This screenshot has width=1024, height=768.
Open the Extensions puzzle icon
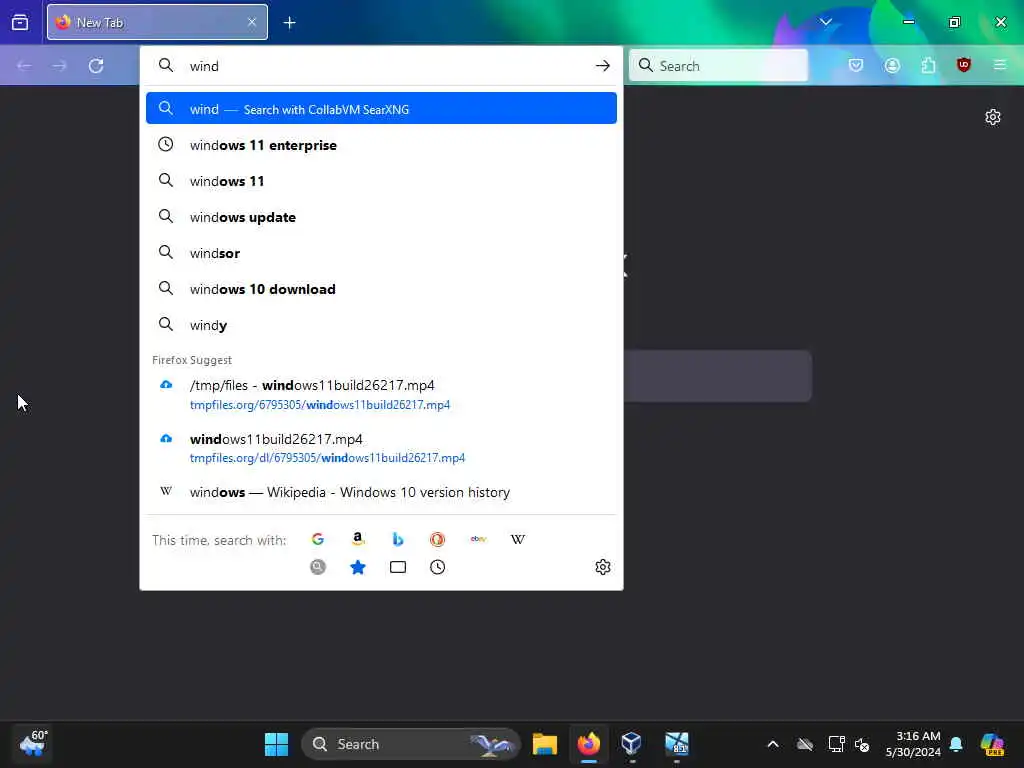pos(928,65)
